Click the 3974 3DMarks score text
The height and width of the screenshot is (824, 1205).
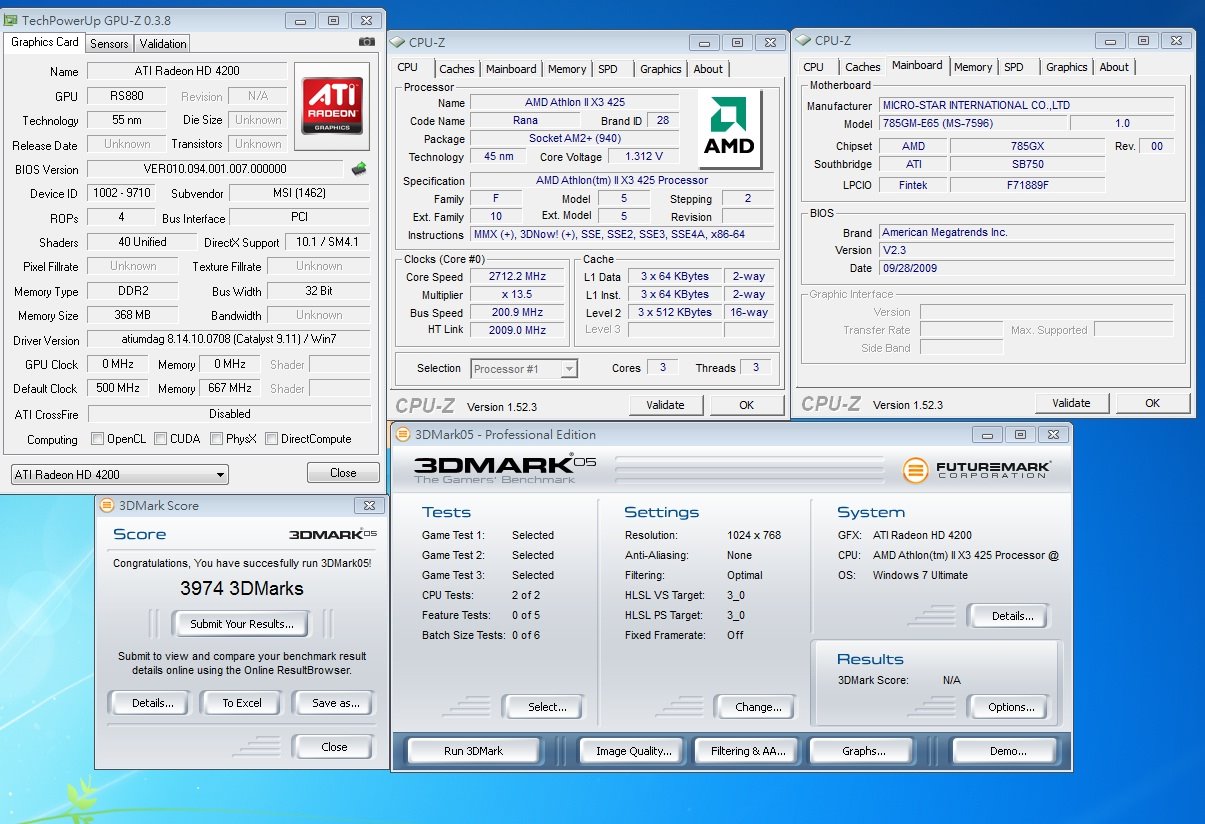[242, 588]
